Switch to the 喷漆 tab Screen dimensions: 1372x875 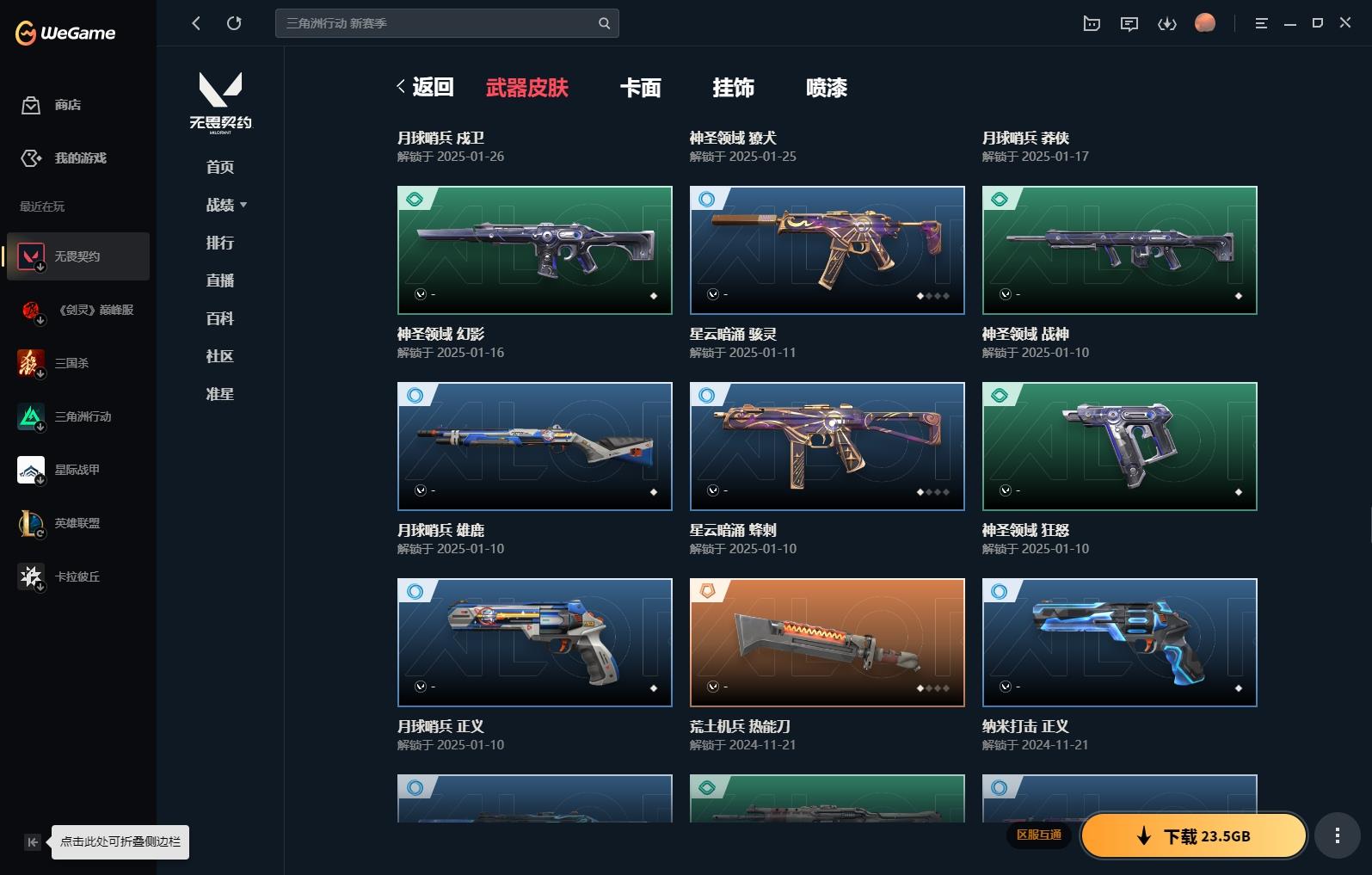pyautogui.click(x=826, y=88)
